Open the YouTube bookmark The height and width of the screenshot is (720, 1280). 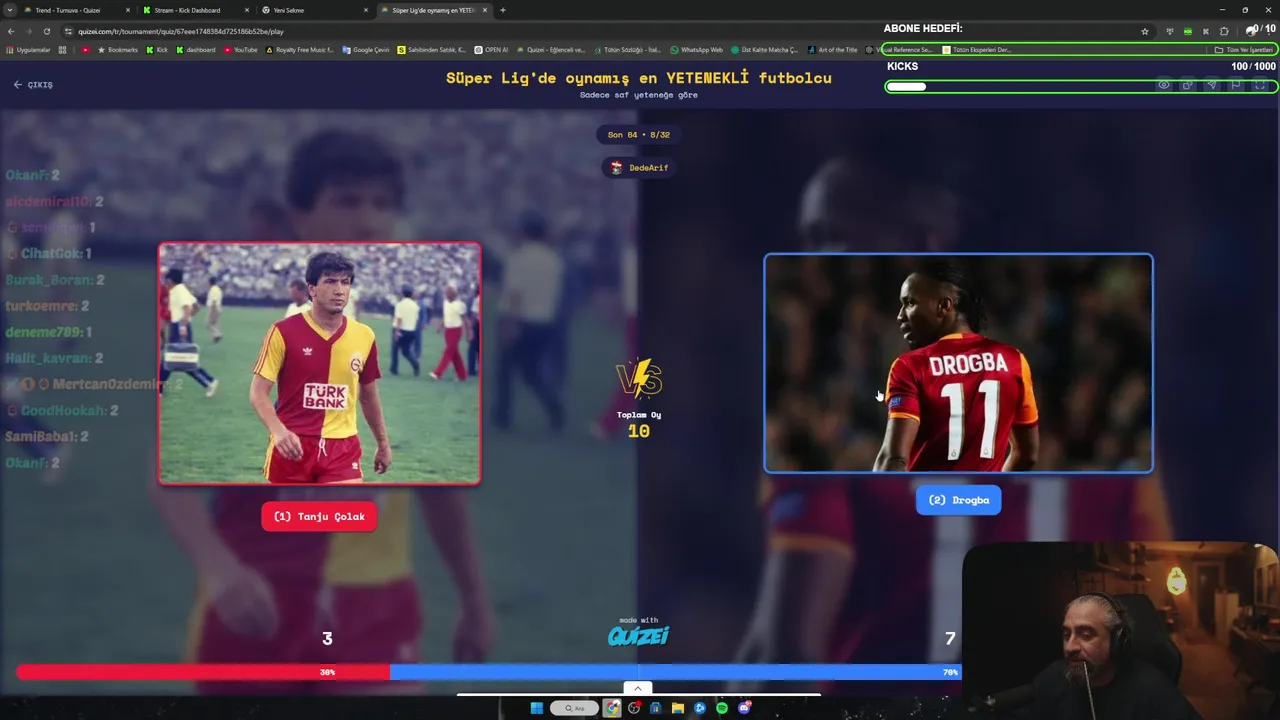click(x=241, y=49)
